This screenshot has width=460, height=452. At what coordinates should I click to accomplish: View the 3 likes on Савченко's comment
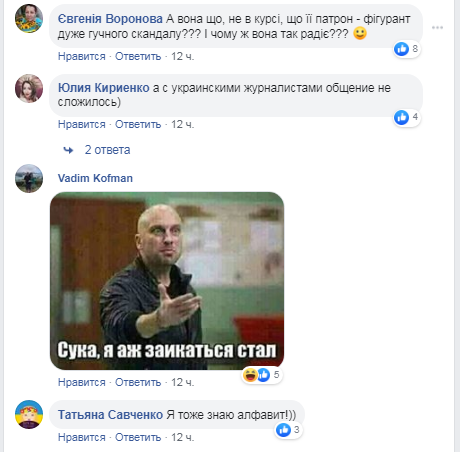(288, 430)
